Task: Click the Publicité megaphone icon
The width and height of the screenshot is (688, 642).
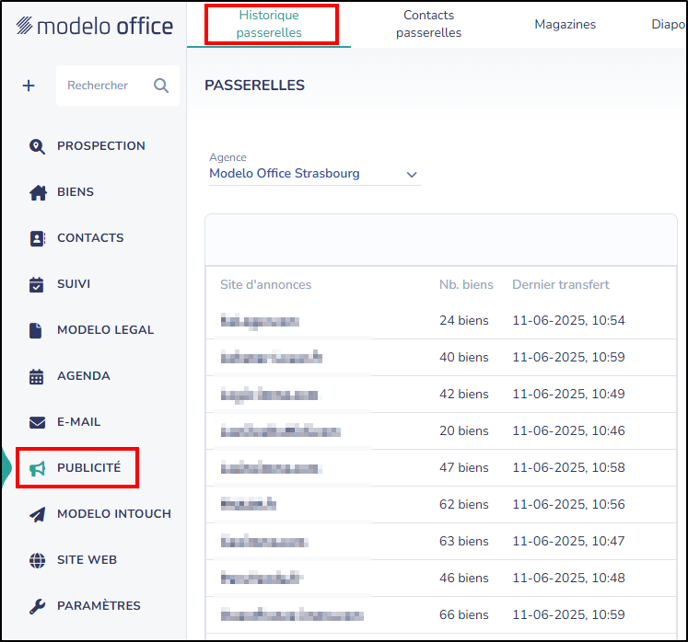Action: click(x=37, y=468)
